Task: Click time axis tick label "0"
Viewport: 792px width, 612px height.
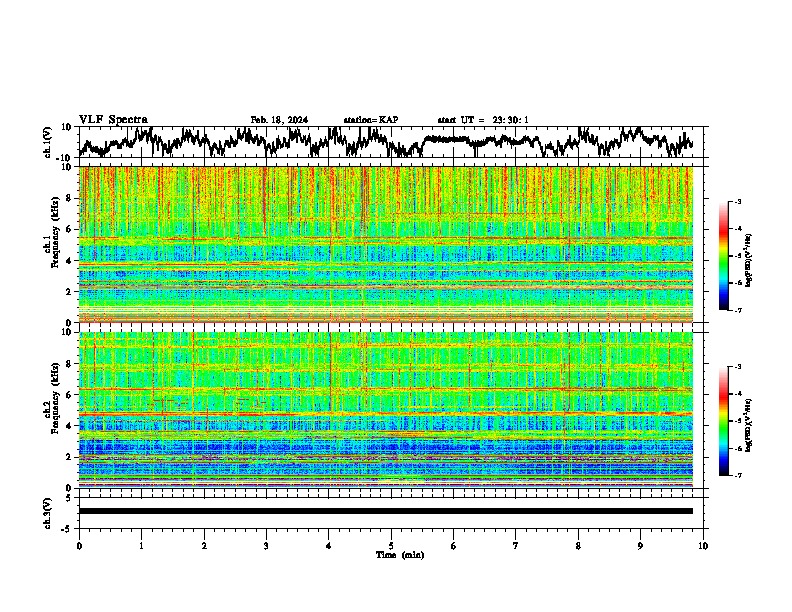Action: [79, 546]
